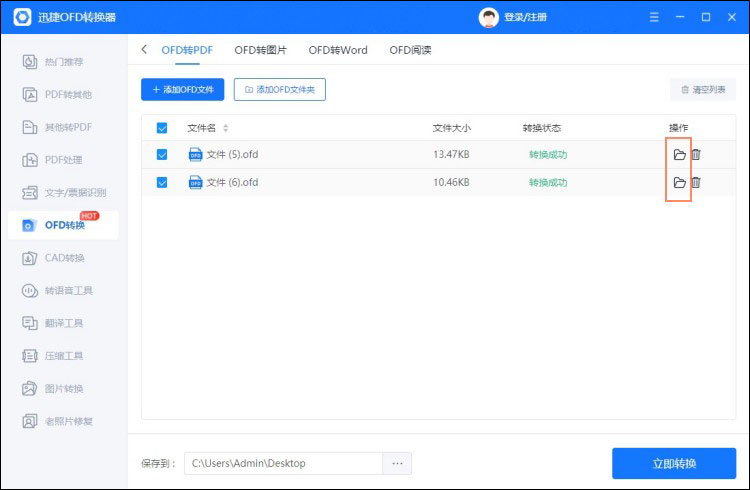This screenshot has width=750, height=490.
Task: Switch to the OFD转图片 tab
Action: 259,50
